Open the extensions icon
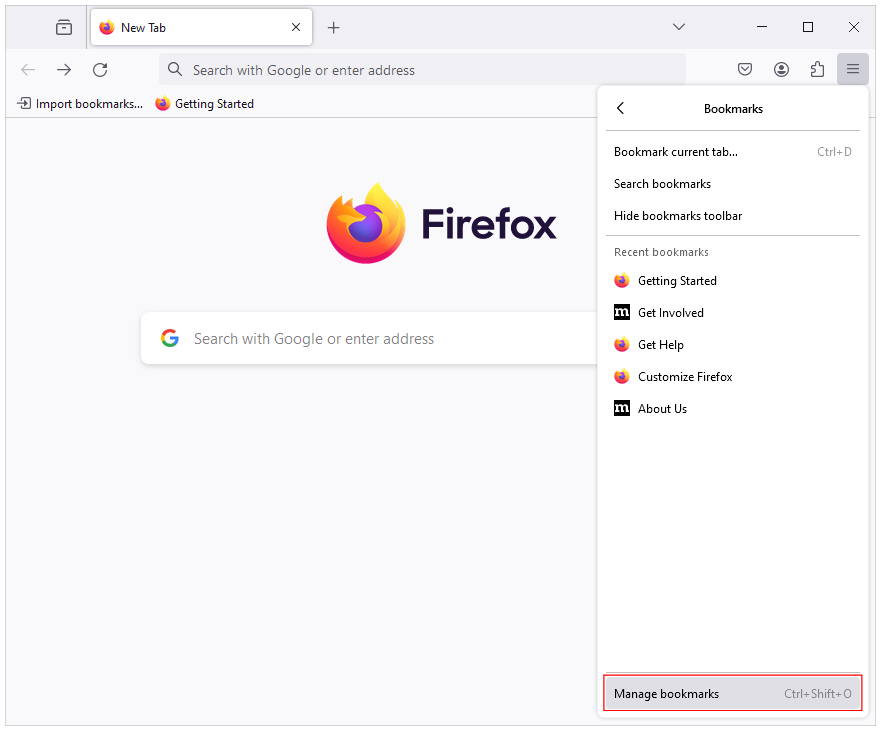This screenshot has width=880, height=730. 817,69
